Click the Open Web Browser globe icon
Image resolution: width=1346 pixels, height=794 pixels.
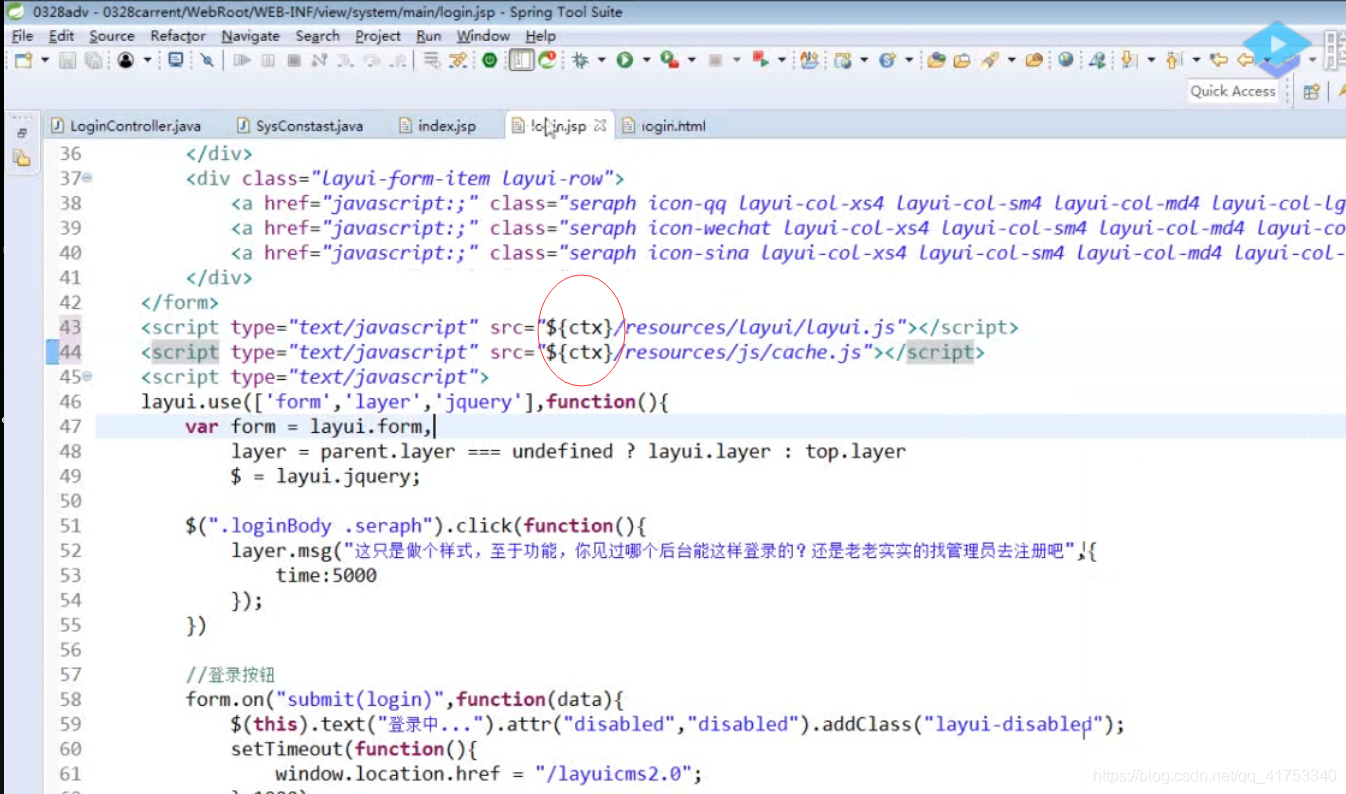point(1066,60)
